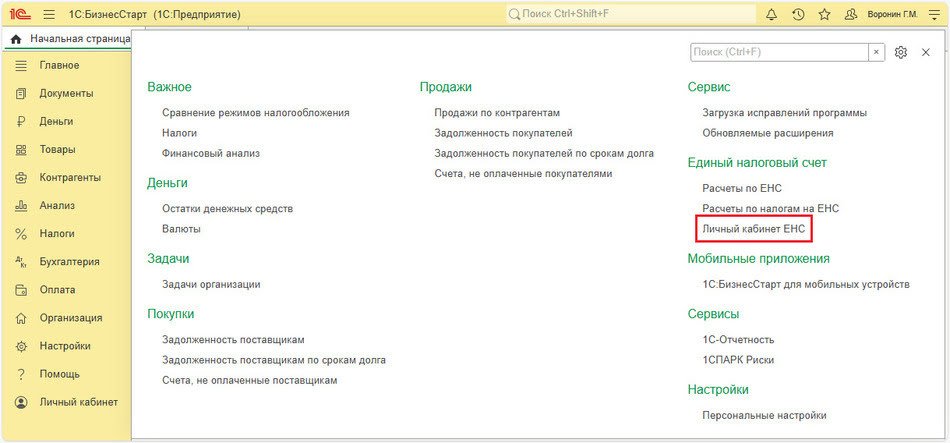Viewport: 950px width, 443px height.
Task: Click the Бухгалтерия Дт/Кт icon
Action: (x=21, y=262)
